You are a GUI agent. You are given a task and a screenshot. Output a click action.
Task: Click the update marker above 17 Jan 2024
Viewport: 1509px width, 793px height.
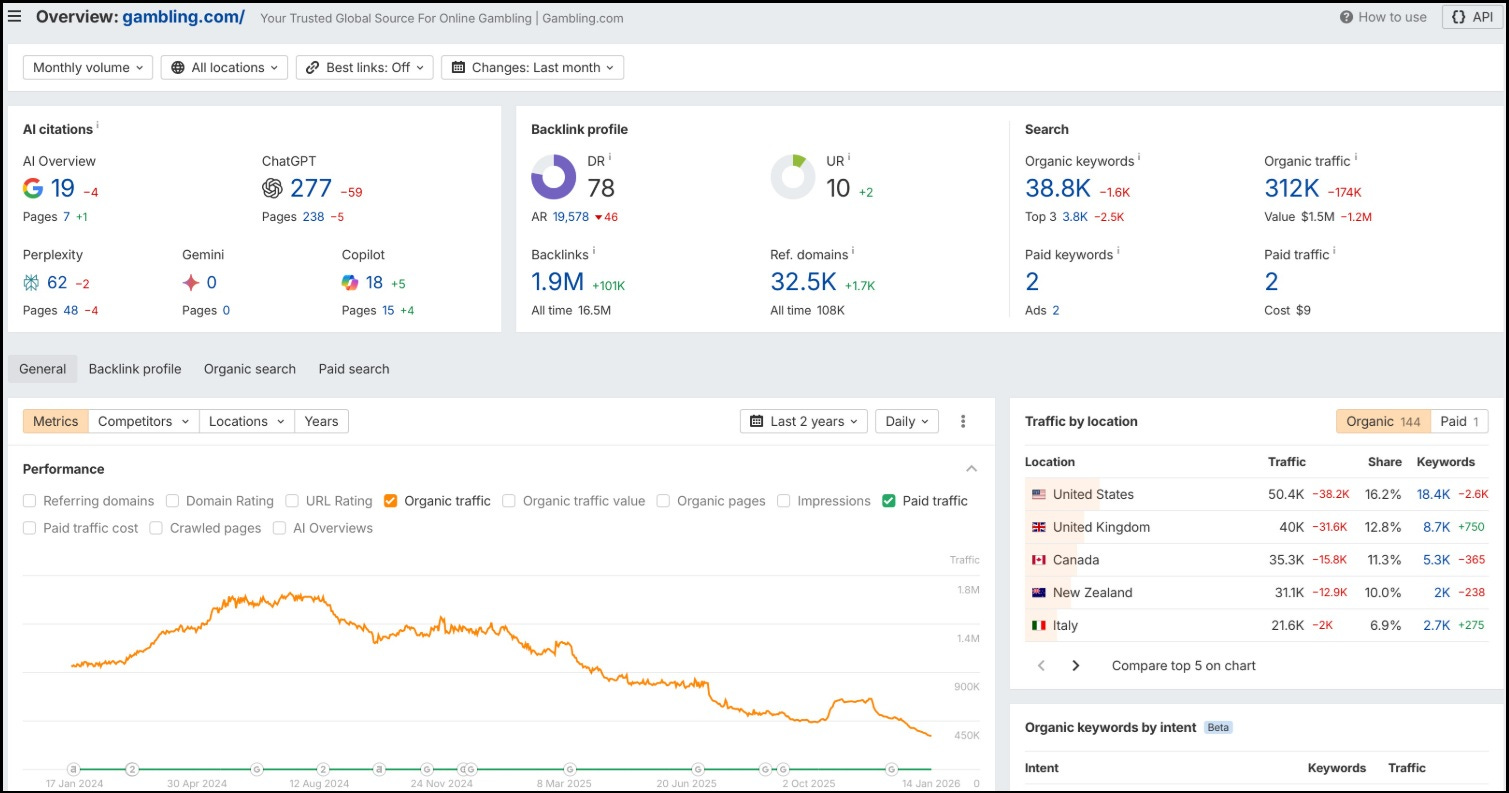point(73,769)
